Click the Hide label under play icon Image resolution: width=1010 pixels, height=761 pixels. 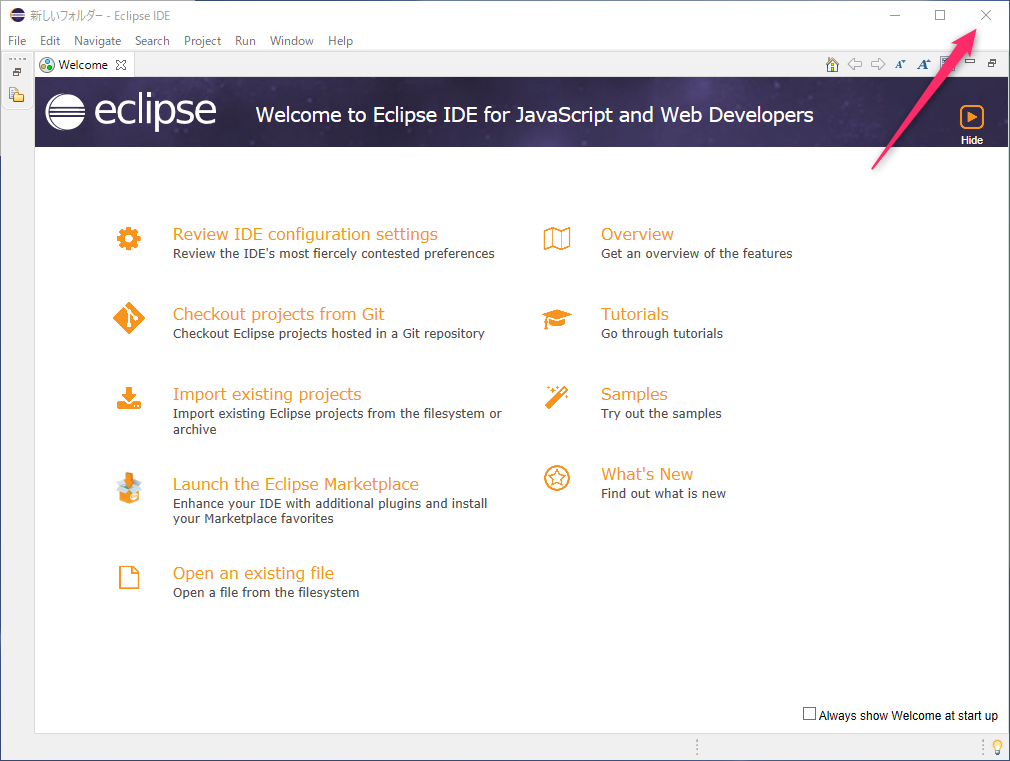point(971,140)
